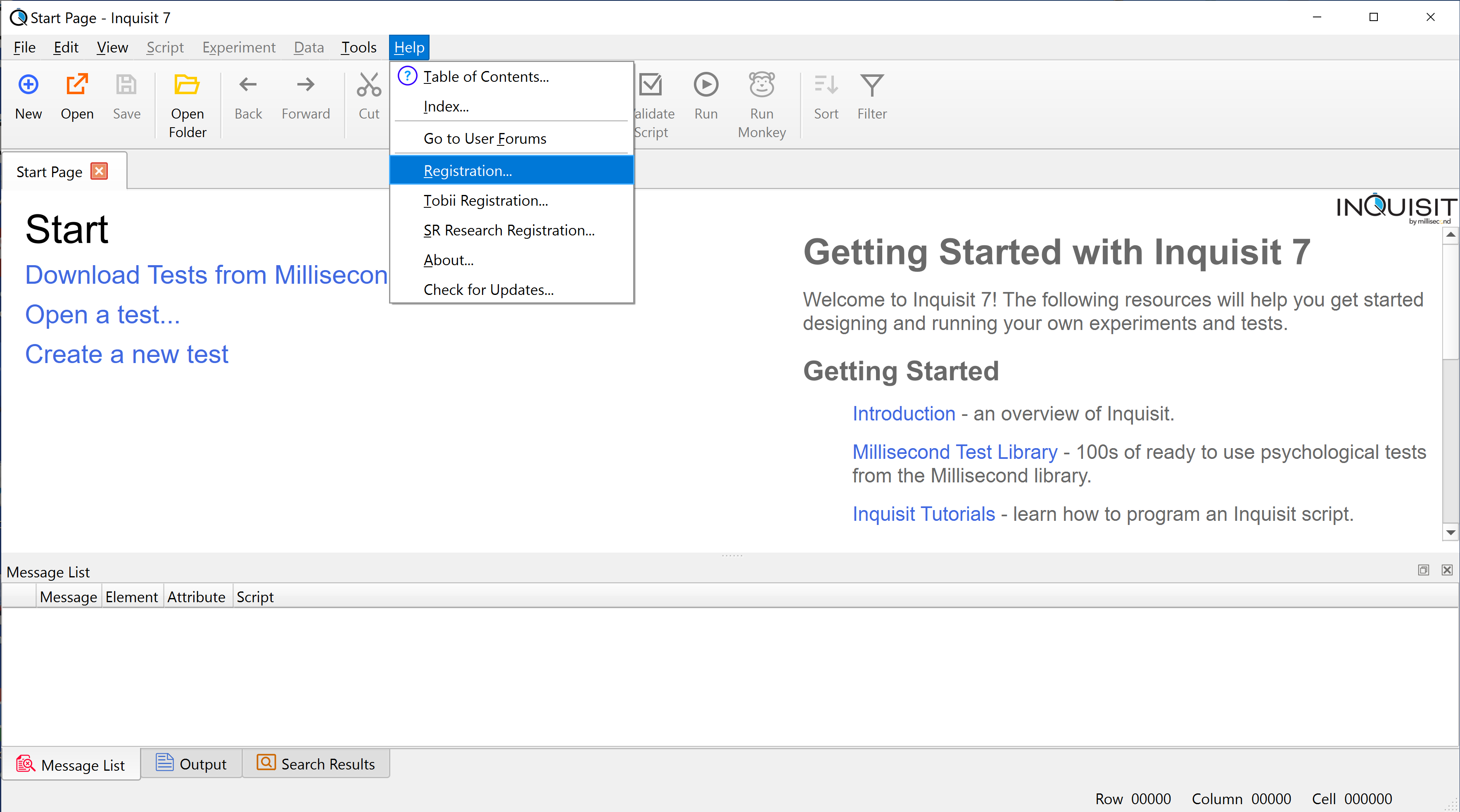
Task: Click the Back arrow icon
Action: click(248, 85)
